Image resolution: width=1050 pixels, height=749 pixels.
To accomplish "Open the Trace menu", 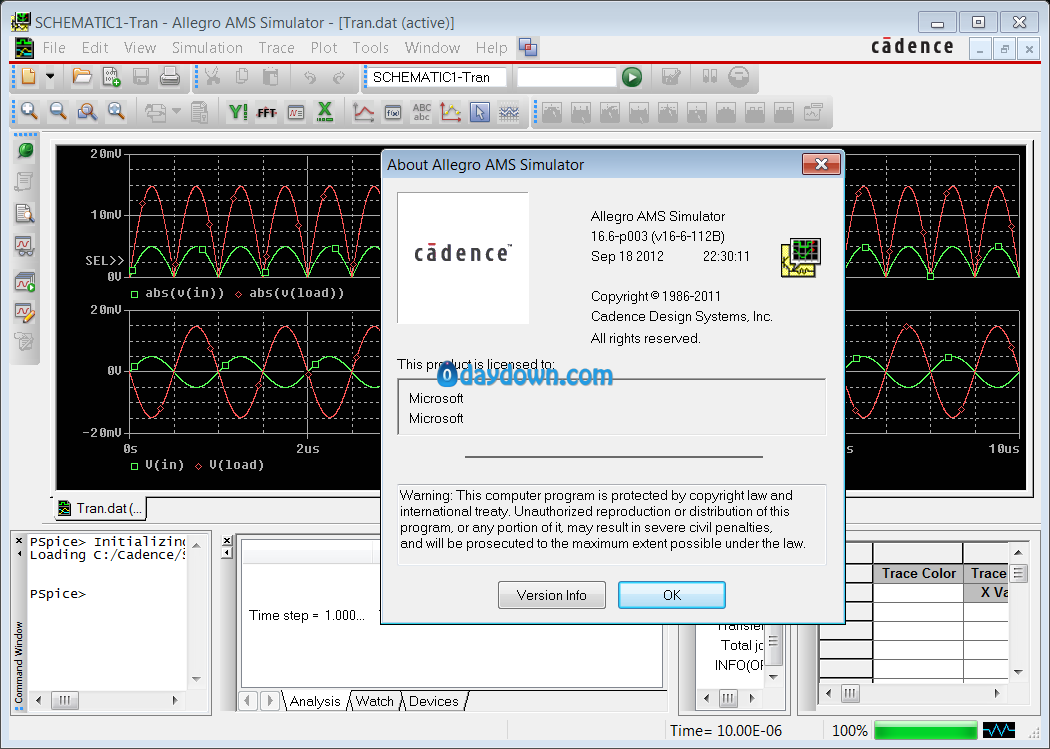I will [x=276, y=48].
